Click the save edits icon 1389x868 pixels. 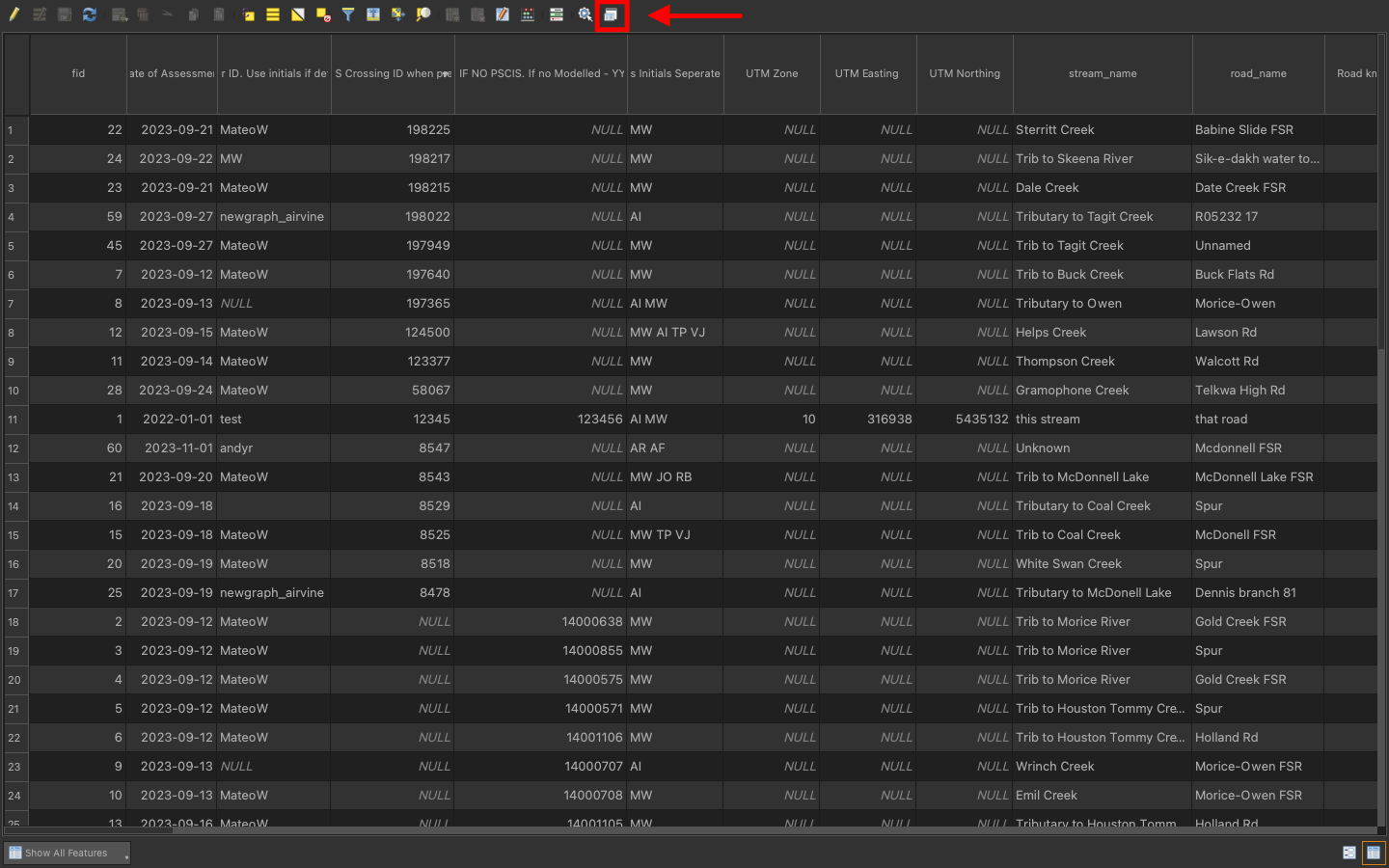point(65,14)
